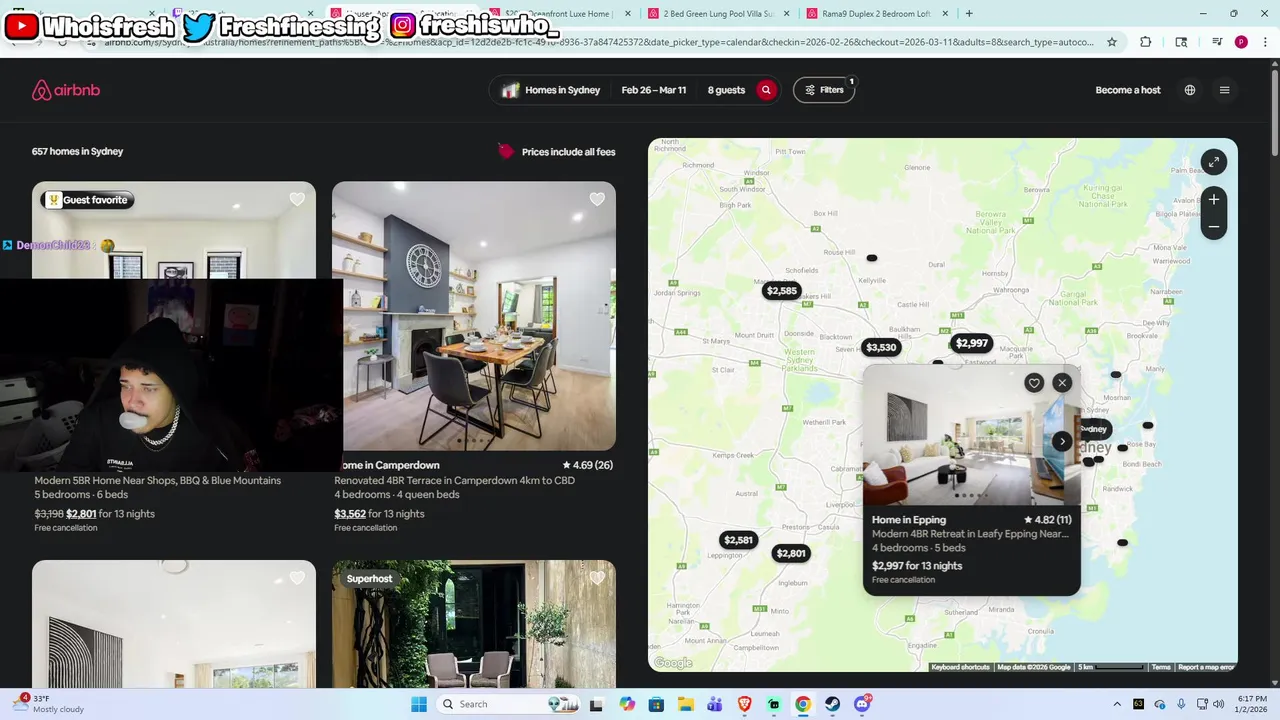
Task: Click Become a host link
Action: 1128,90
